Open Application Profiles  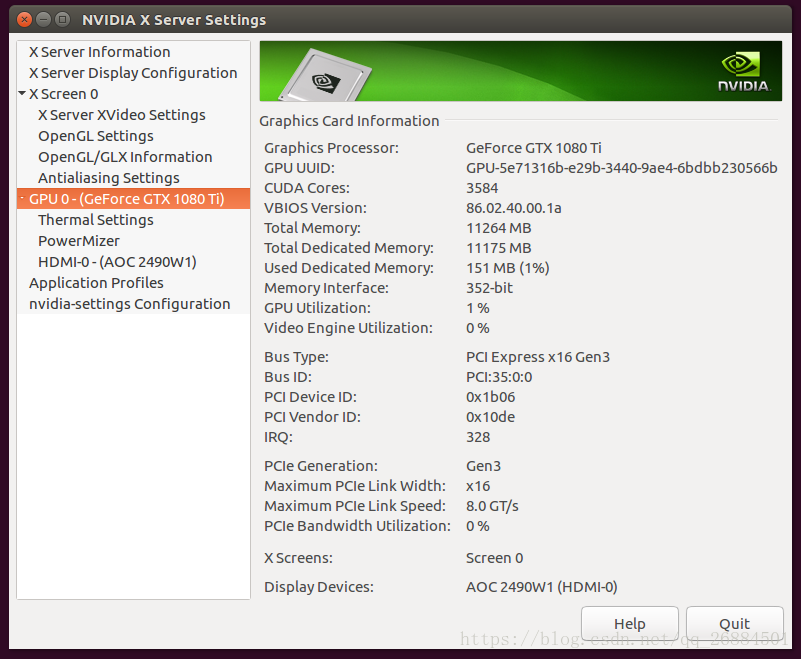(96, 283)
